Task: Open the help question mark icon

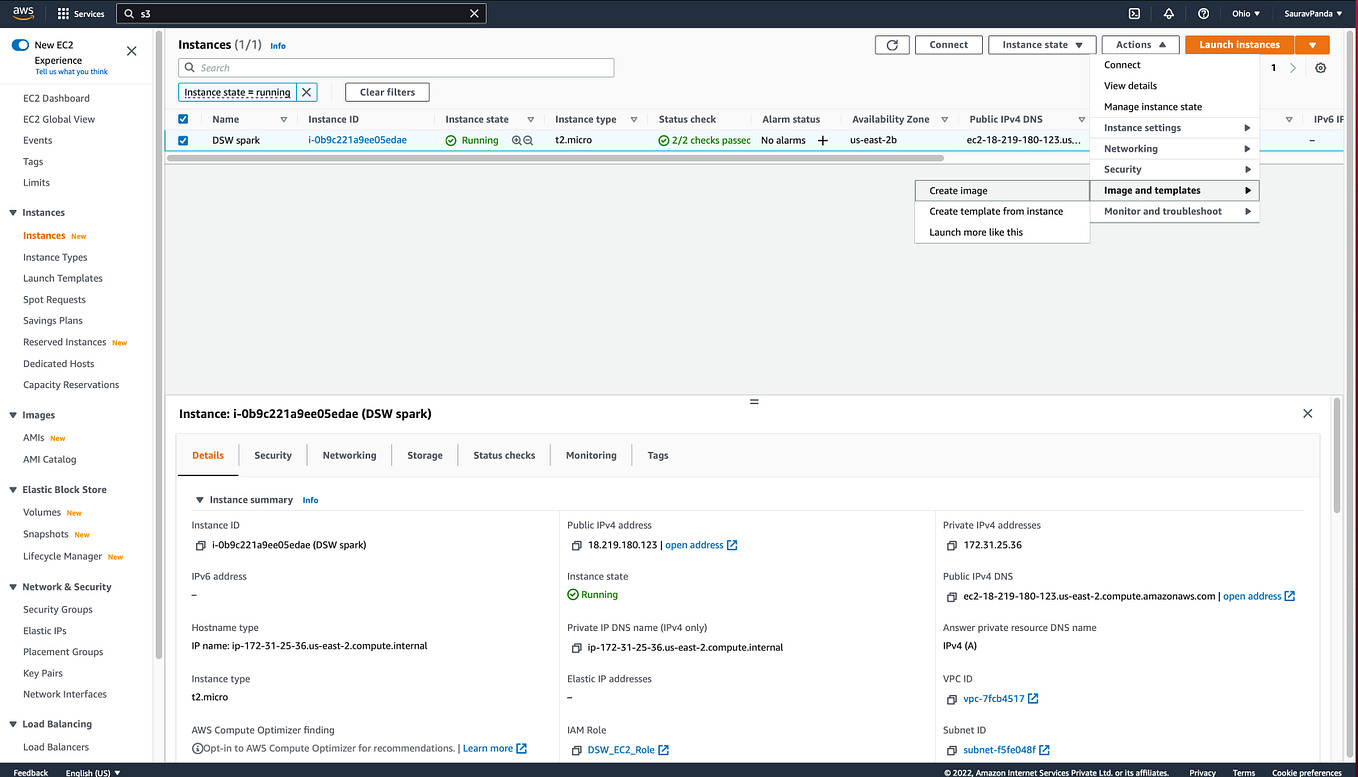Action: [x=1203, y=14]
